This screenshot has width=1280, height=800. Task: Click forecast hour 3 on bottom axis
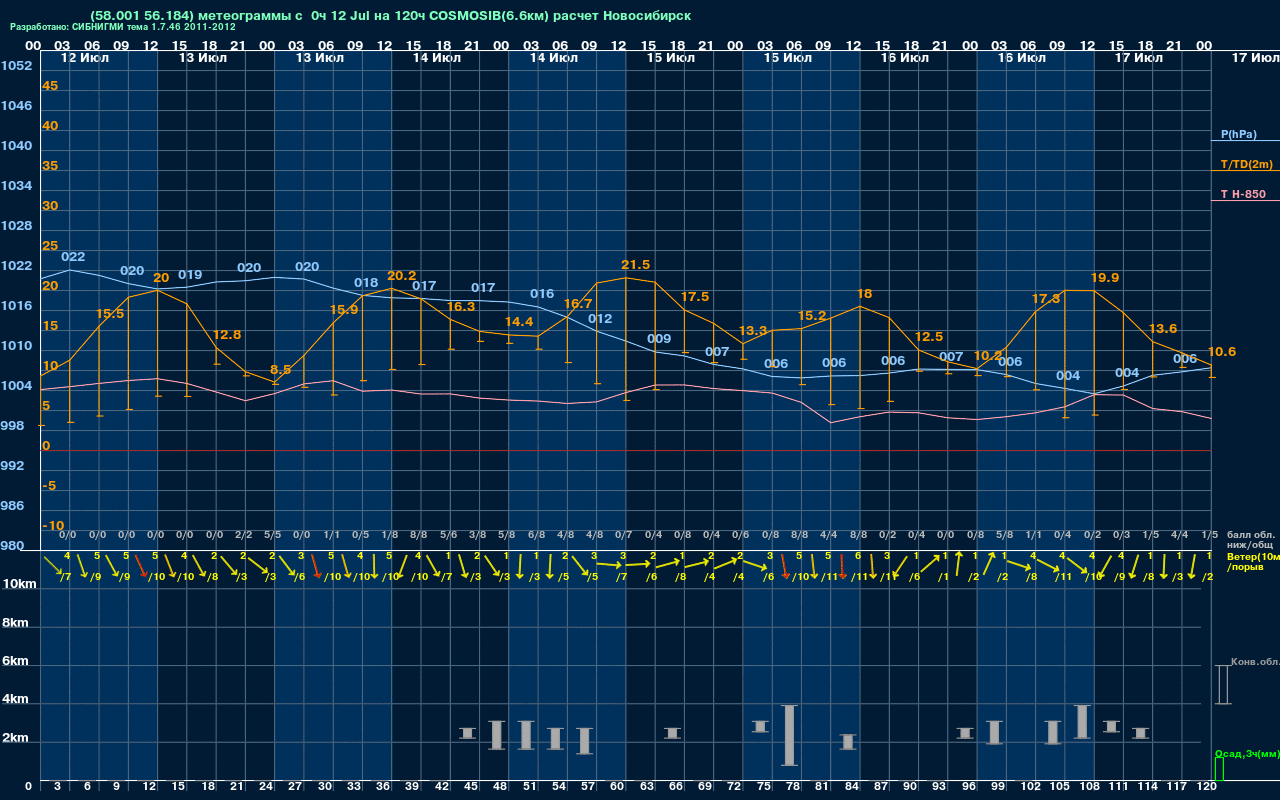point(58,787)
